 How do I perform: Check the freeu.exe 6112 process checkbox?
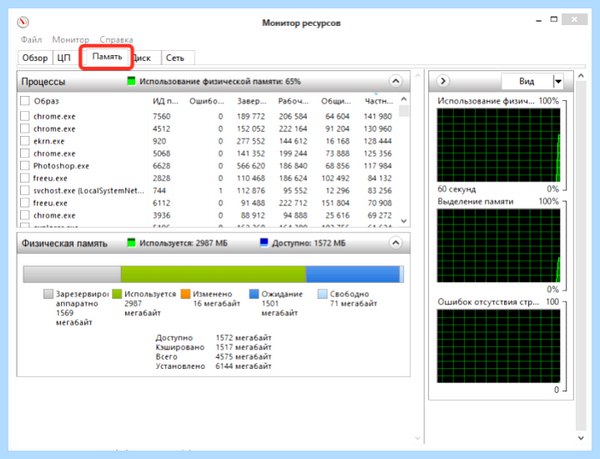[x=25, y=203]
